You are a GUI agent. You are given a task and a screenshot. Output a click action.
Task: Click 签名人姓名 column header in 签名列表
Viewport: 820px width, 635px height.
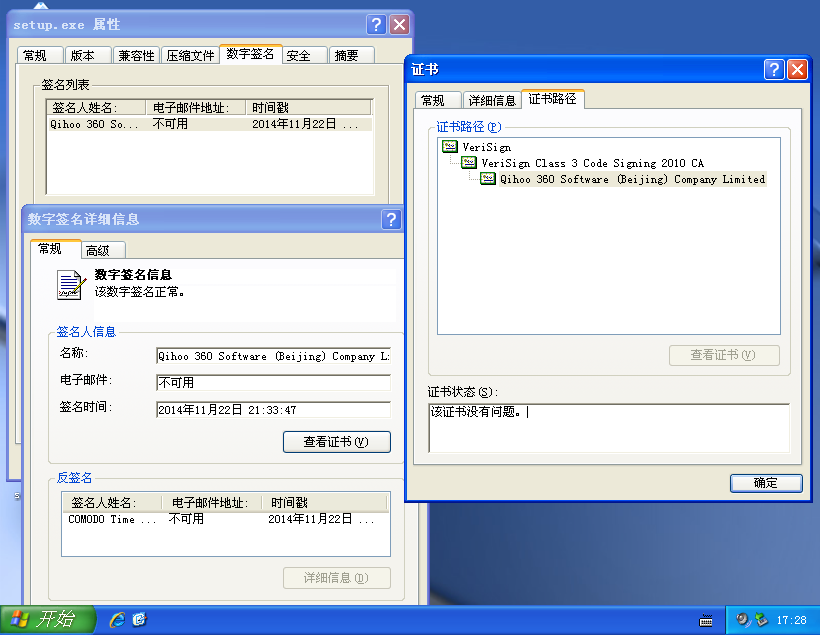(x=96, y=108)
